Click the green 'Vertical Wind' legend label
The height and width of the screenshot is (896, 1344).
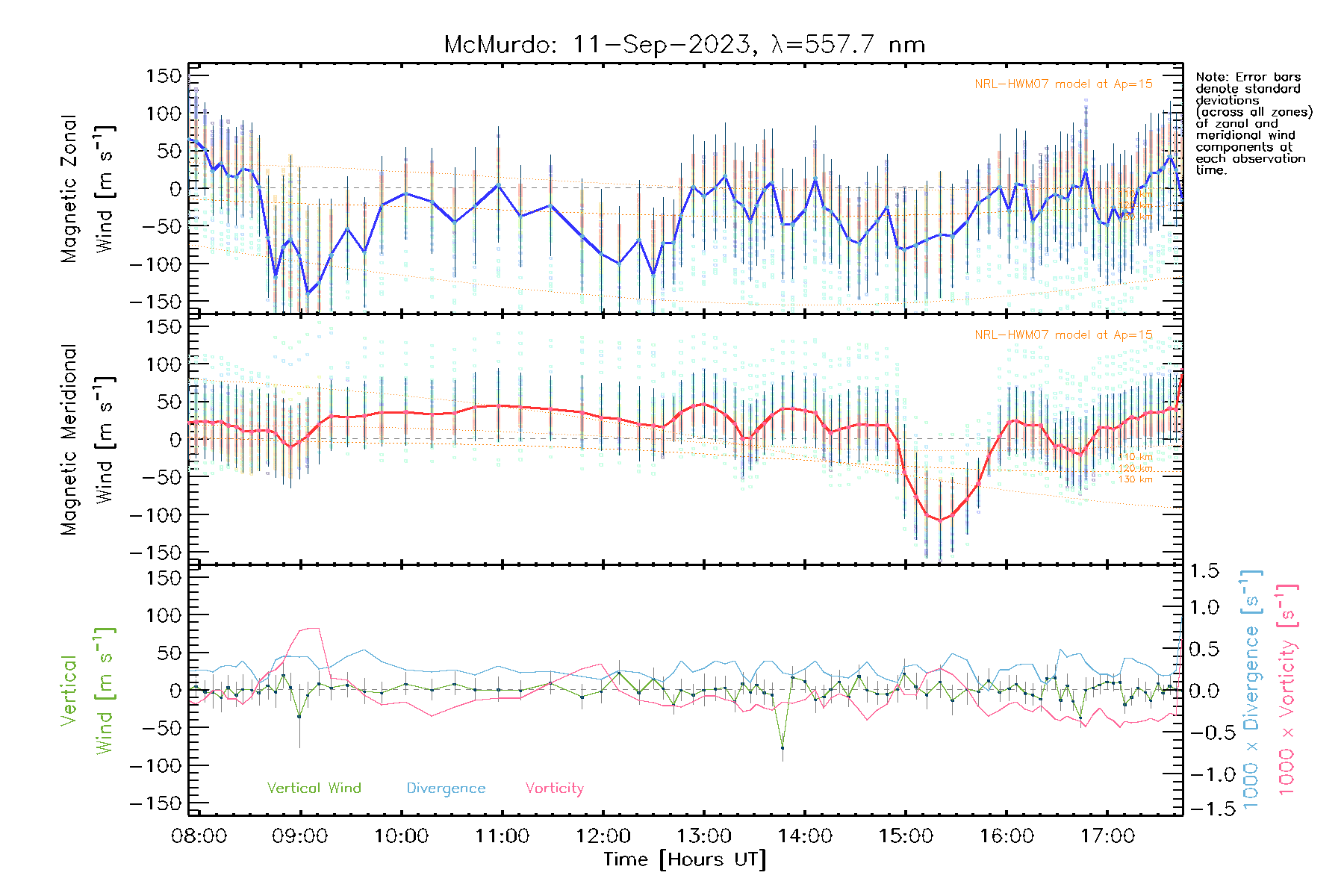(314, 788)
